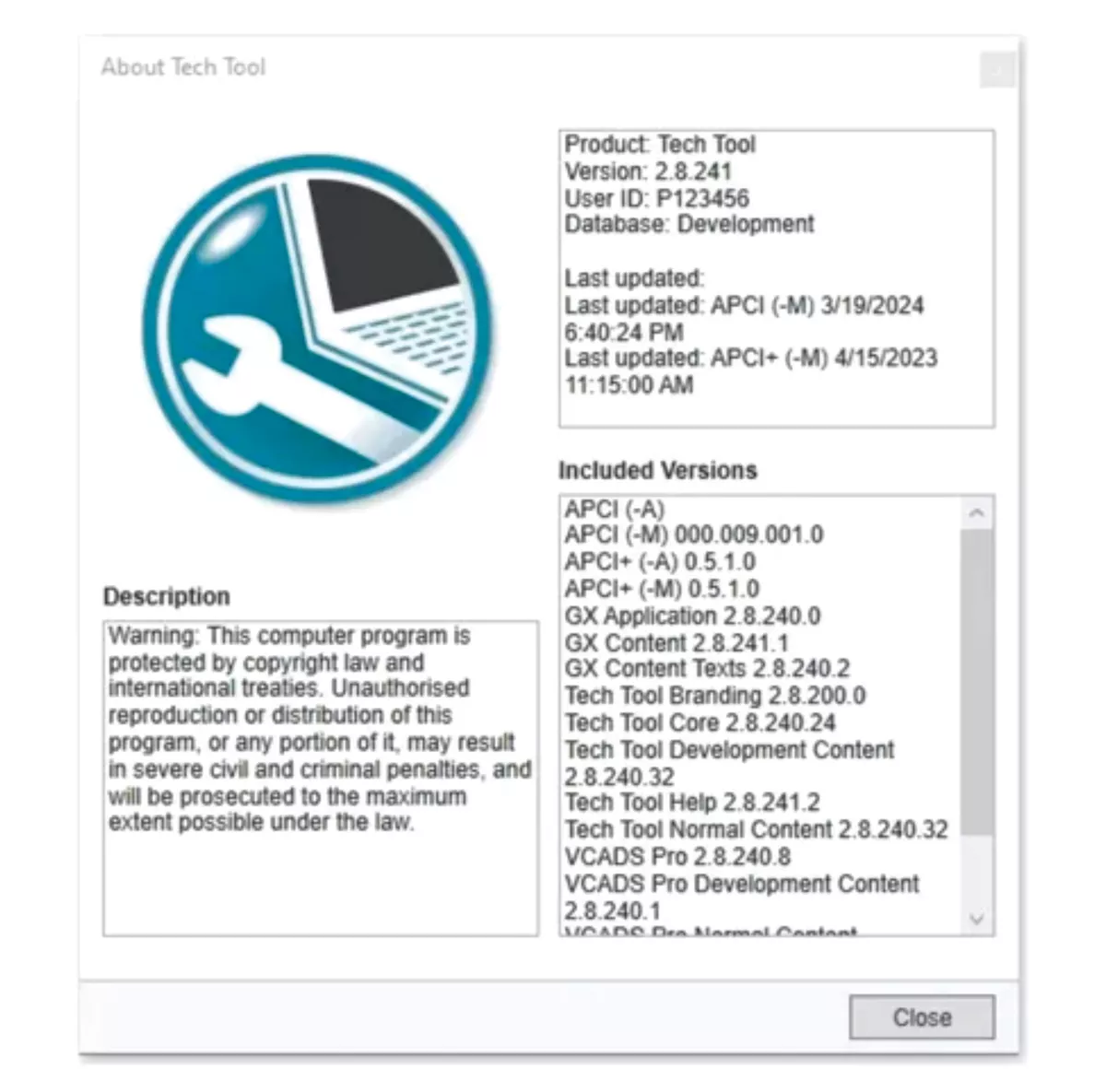Click the User ID P123456 line
Screen dimensions: 1106x1092
(x=656, y=198)
